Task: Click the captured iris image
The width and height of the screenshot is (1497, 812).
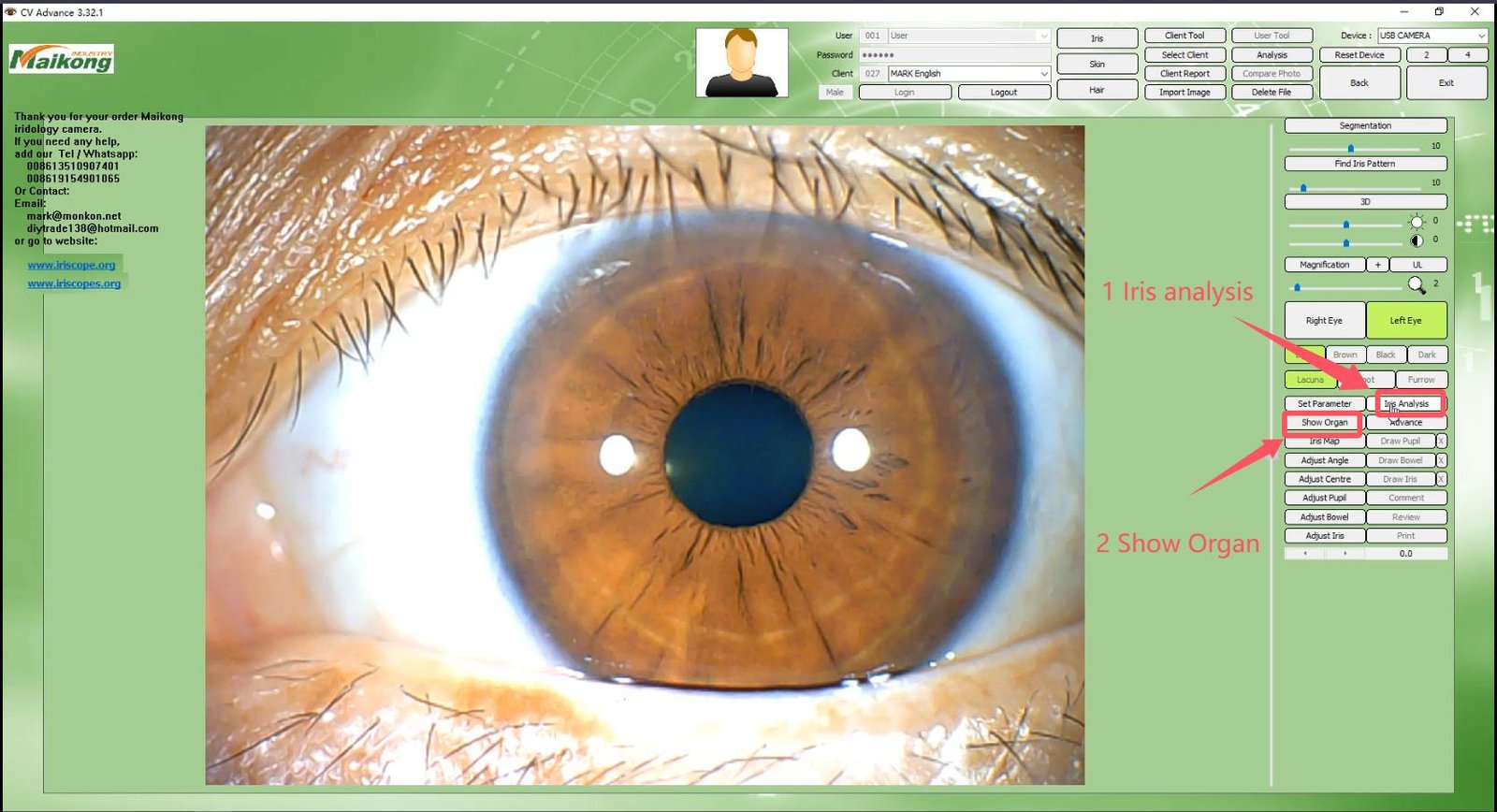Action: point(645,455)
